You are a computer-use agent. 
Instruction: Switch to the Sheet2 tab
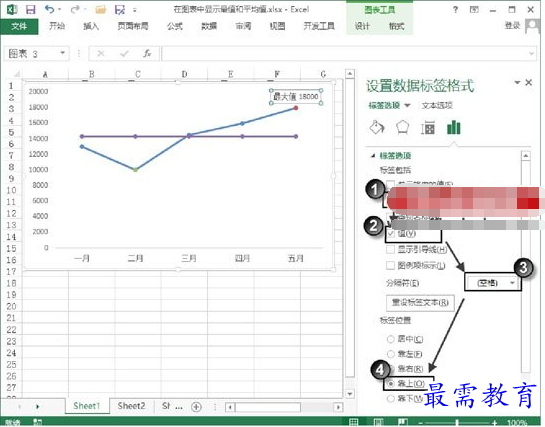tap(131, 406)
